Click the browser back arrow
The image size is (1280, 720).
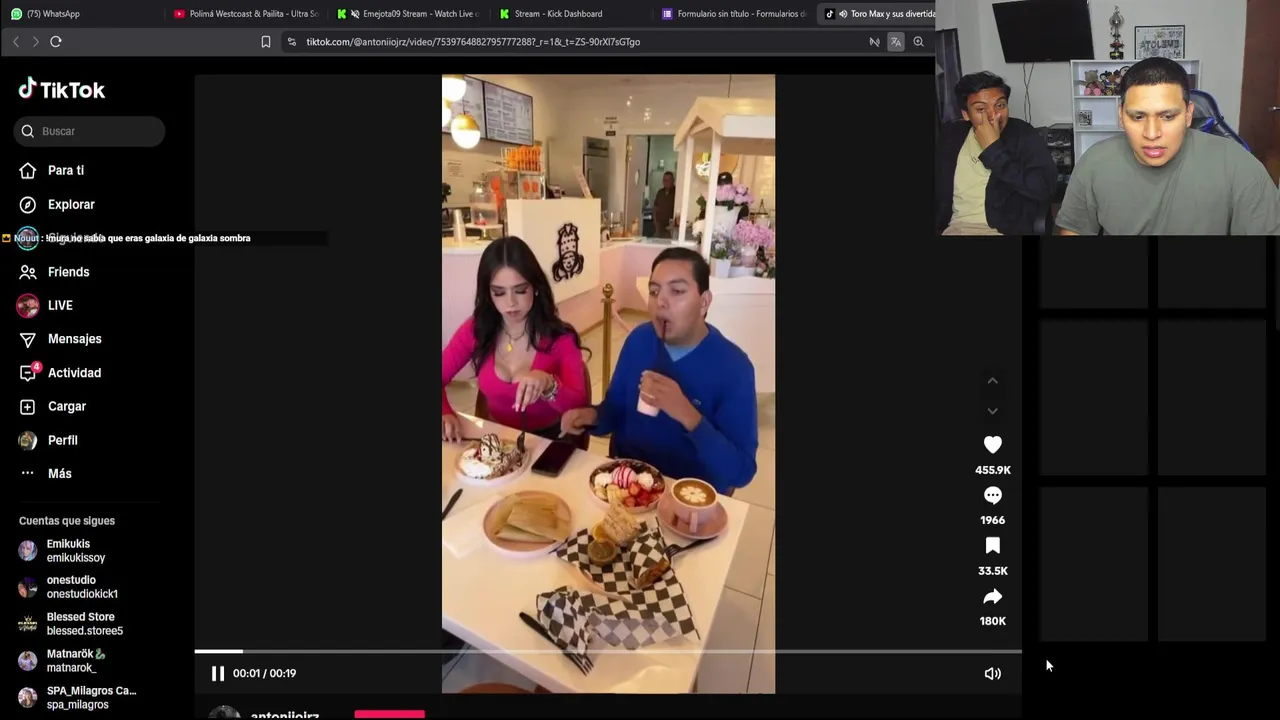pyautogui.click(x=16, y=42)
